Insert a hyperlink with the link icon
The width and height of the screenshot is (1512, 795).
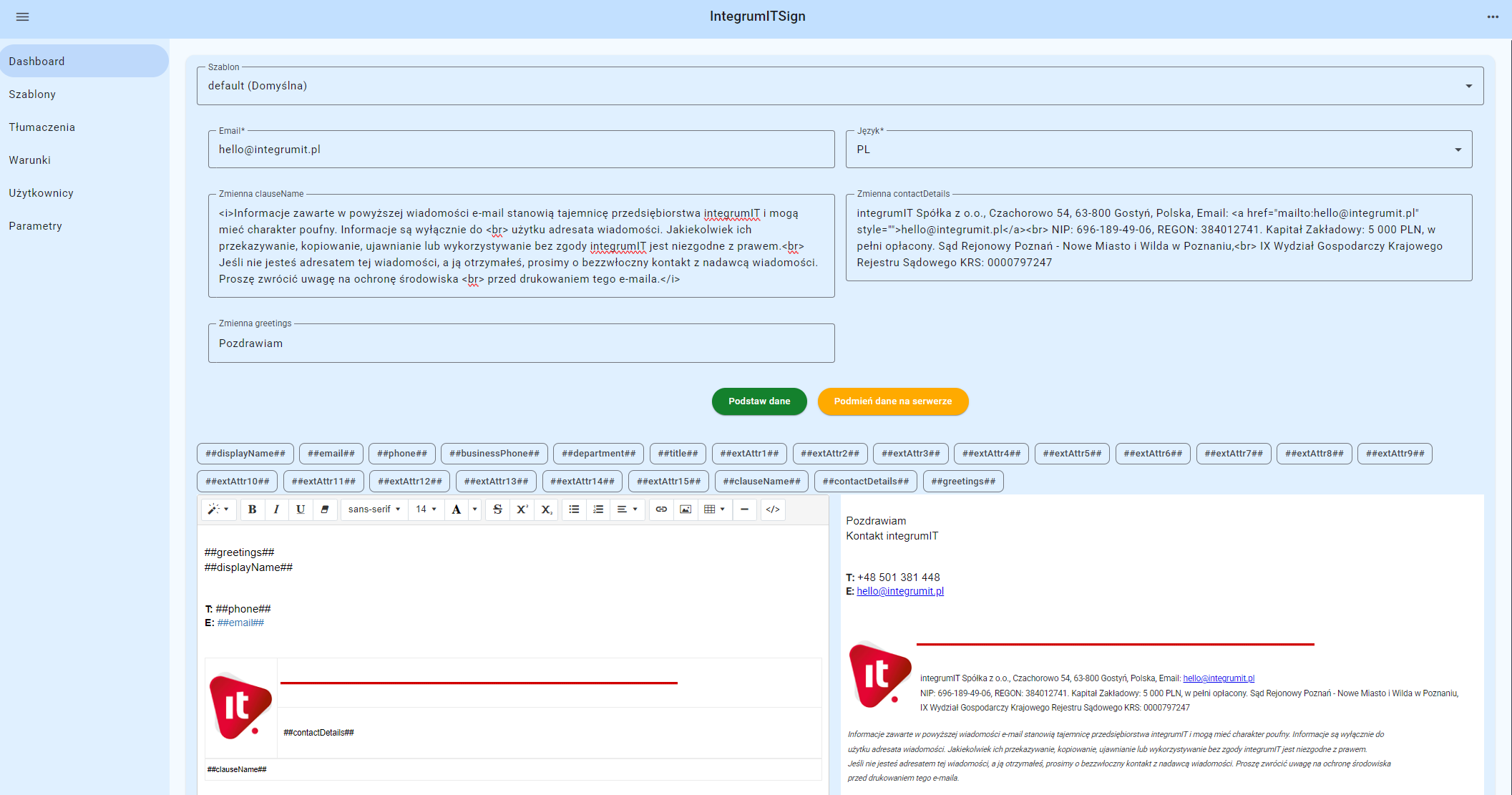point(661,509)
